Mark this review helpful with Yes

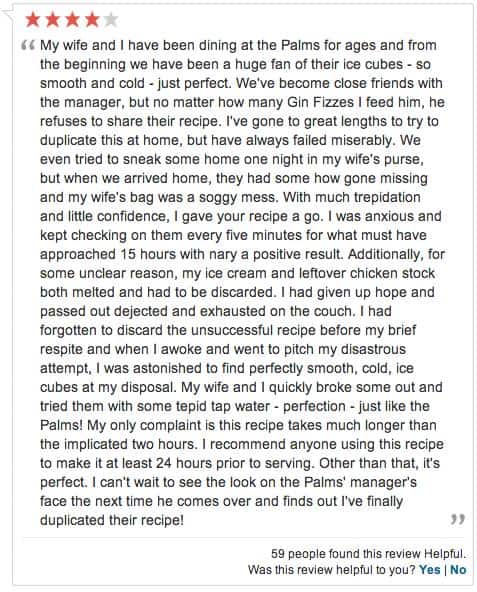pyautogui.click(x=430, y=569)
